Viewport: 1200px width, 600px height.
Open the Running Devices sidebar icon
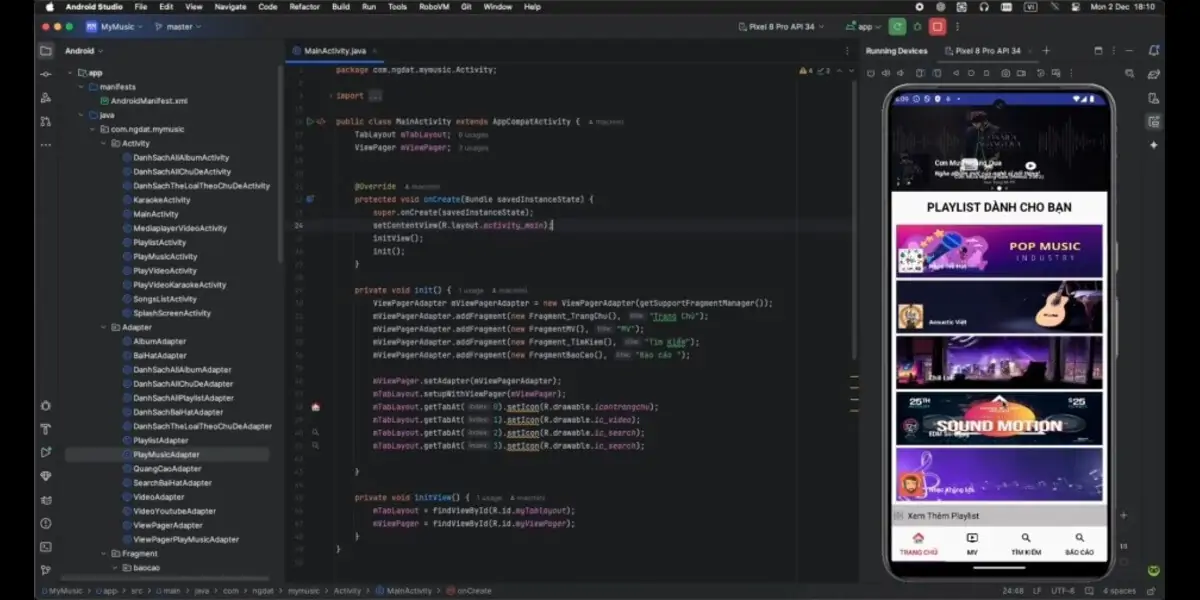point(1154,121)
